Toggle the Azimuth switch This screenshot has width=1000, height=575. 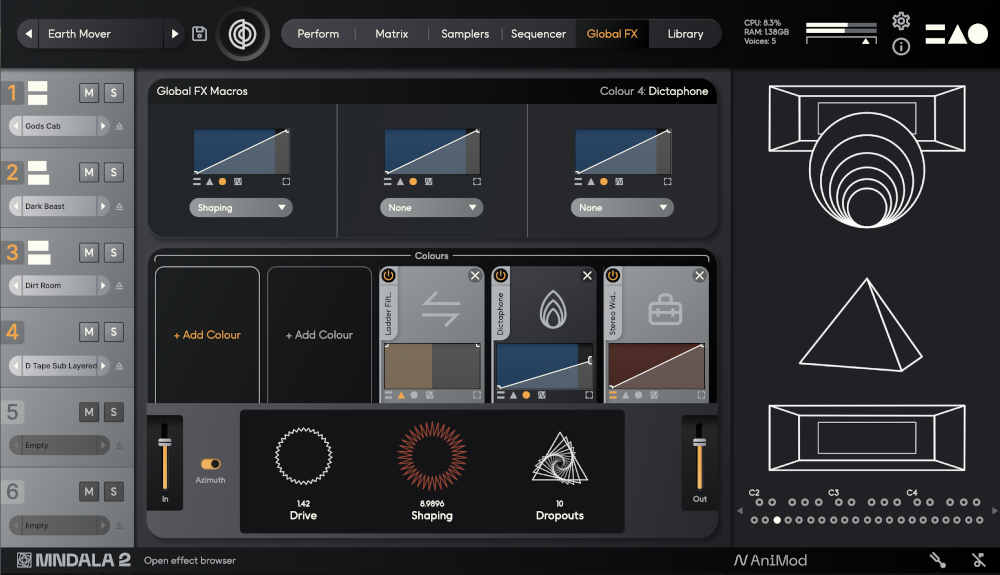point(211,464)
